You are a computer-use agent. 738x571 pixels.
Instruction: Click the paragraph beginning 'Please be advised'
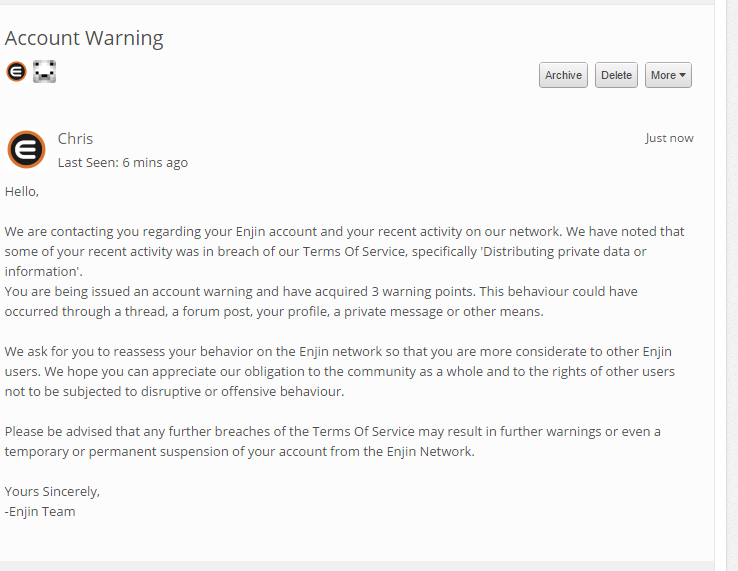click(333, 442)
